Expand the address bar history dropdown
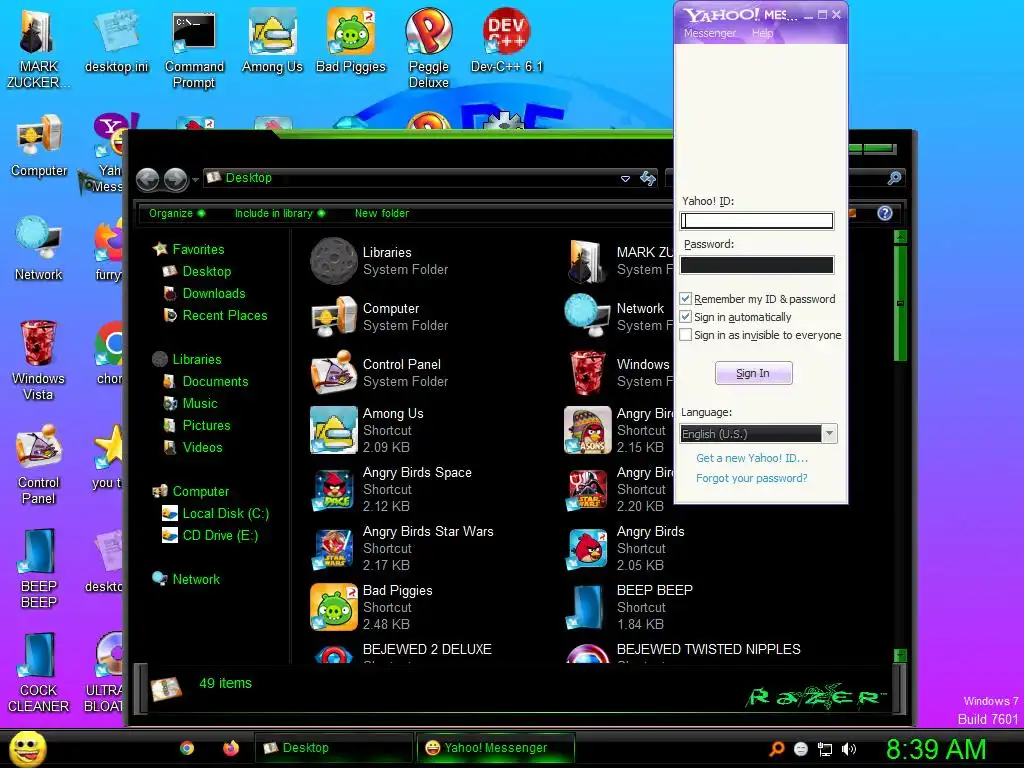 point(625,178)
